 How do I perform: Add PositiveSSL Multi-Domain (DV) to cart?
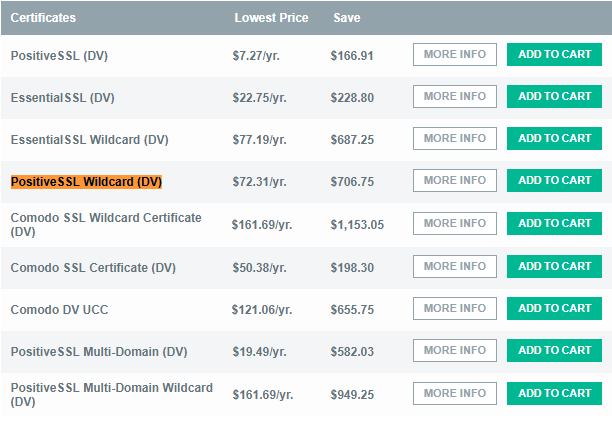pos(554,350)
